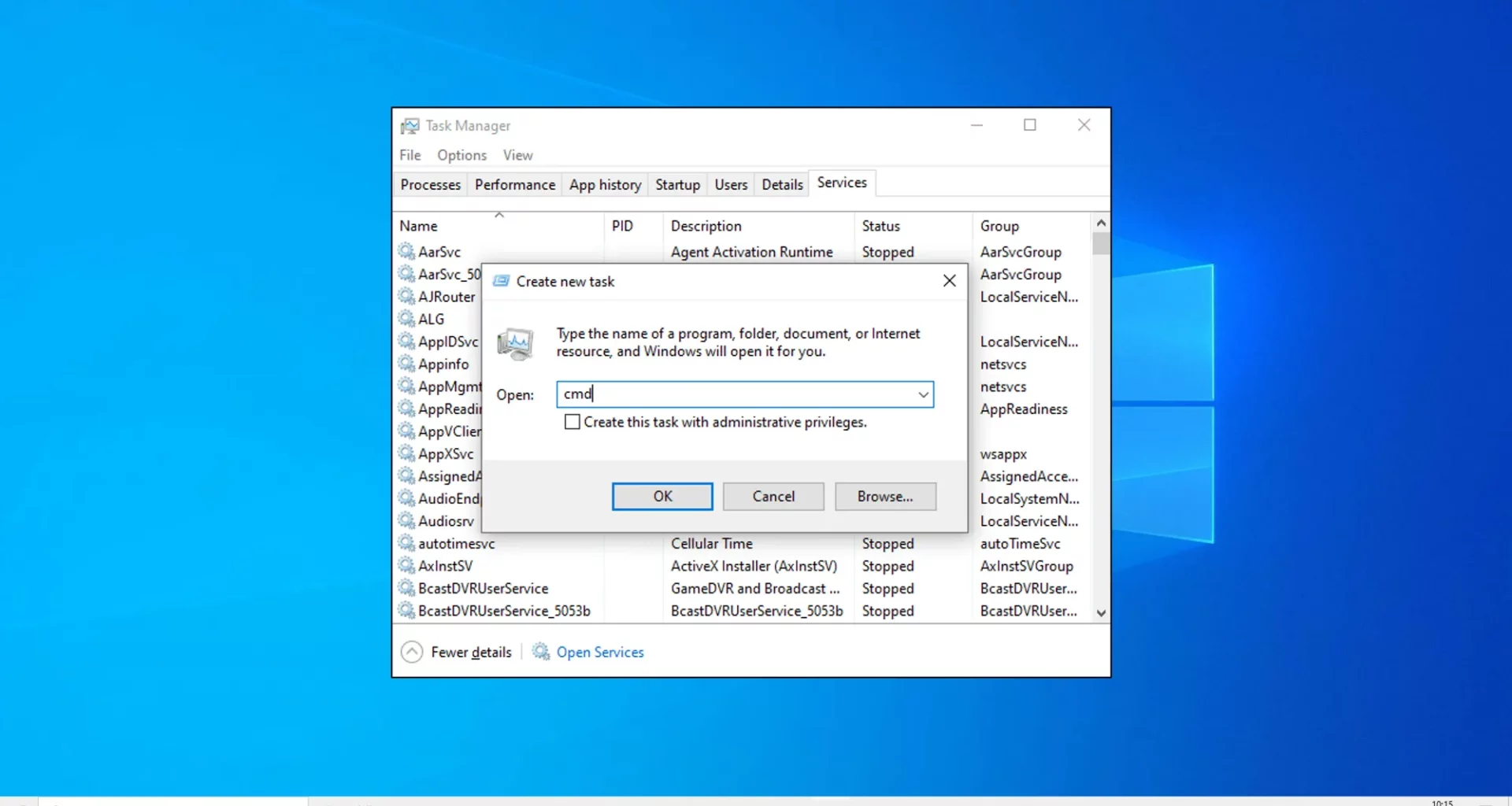Confirm with the OK button
The height and width of the screenshot is (806, 1512).
pyautogui.click(x=662, y=497)
